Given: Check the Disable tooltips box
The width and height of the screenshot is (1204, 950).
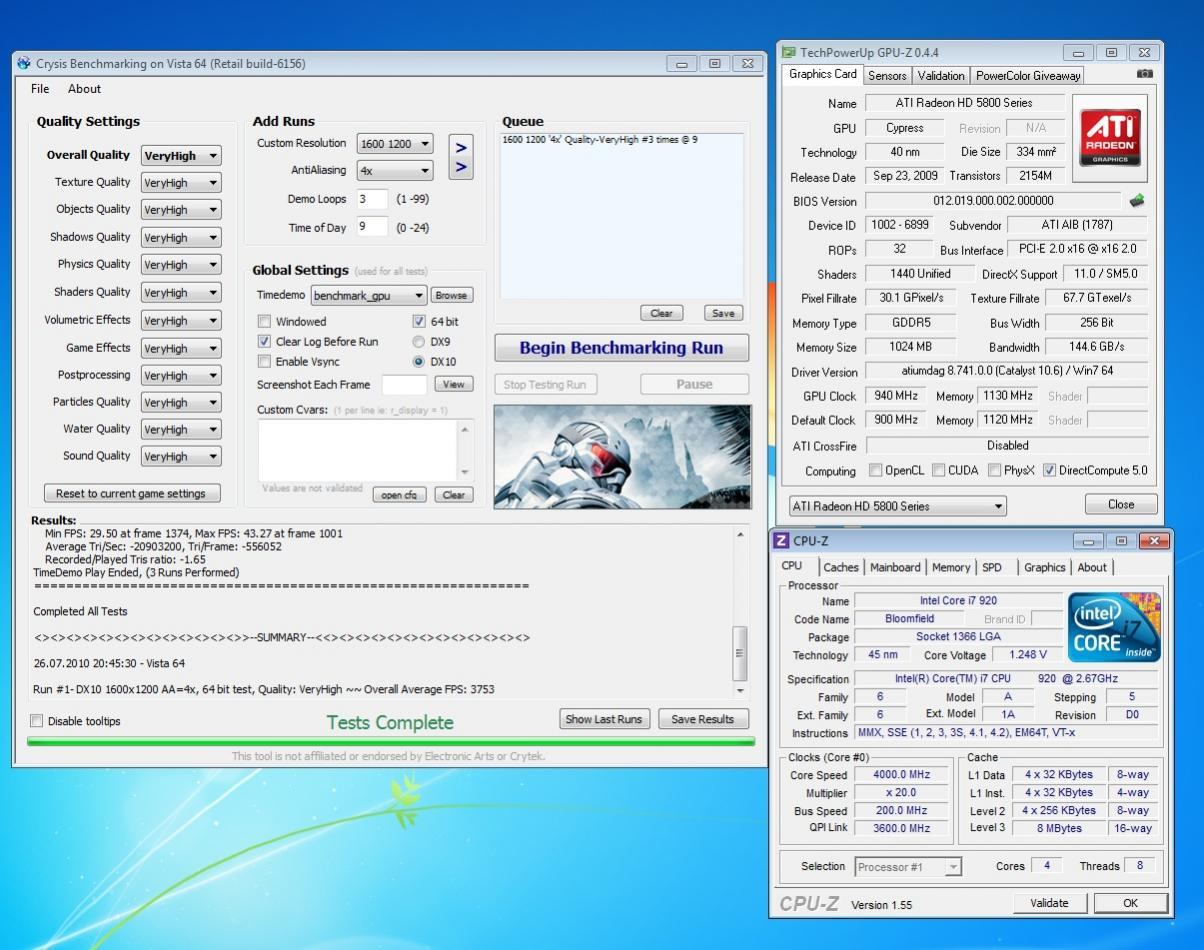Looking at the screenshot, I should pyautogui.click(x=37, y=721).
